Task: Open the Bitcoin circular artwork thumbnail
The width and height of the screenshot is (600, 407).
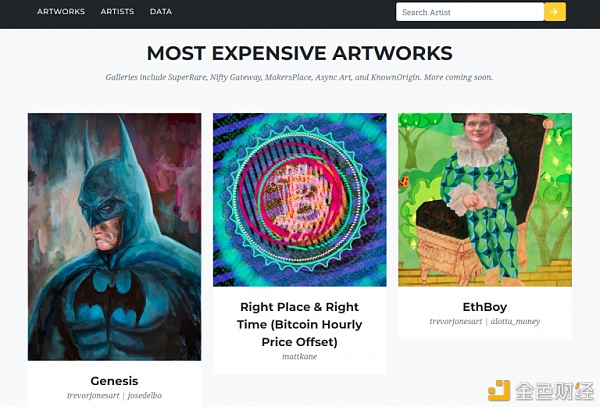Action: coord(300,200)
